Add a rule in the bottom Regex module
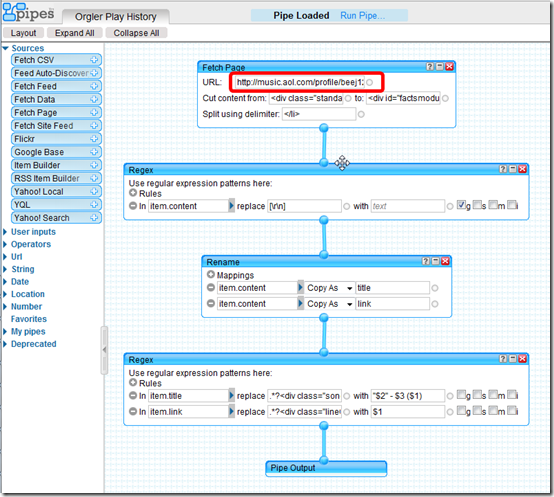This screenshot has height=497, width=554. 133,383
